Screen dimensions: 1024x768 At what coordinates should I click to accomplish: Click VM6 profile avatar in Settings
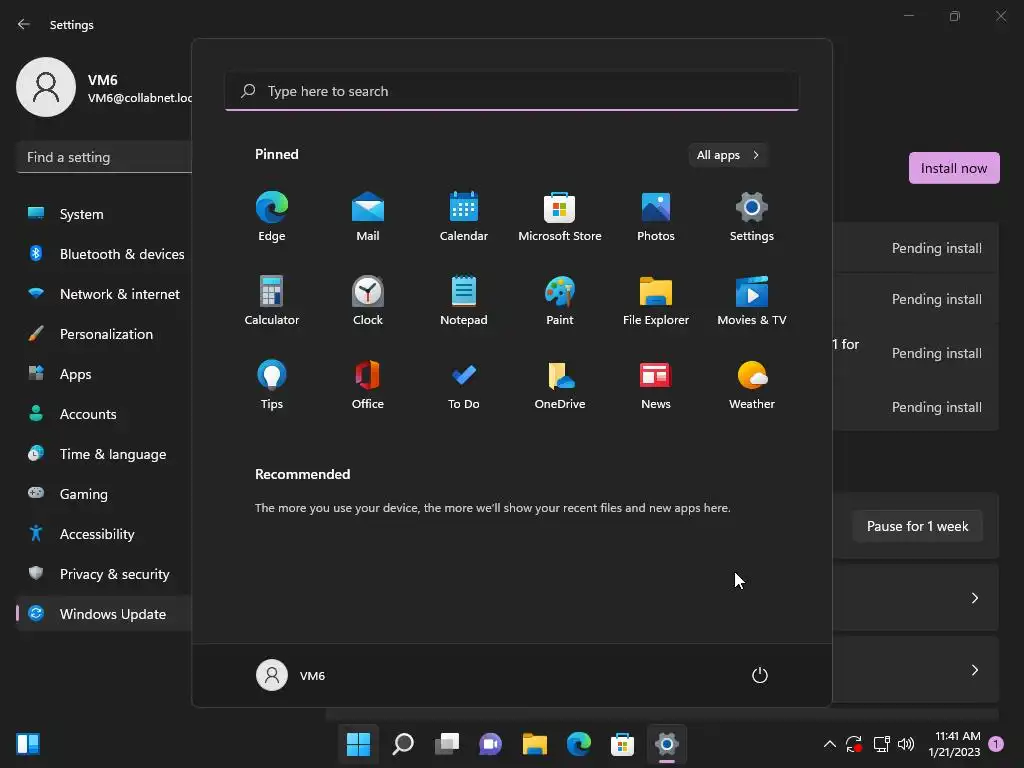pos(46,88)
